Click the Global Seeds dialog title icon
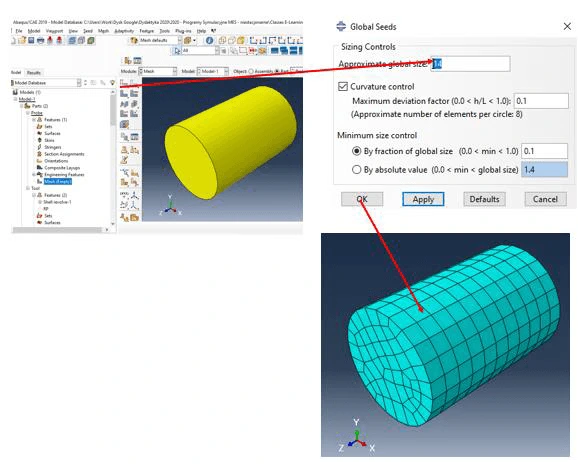Image resolution: width=578 pixels, height=470 pixels. (x=341, y=27)
